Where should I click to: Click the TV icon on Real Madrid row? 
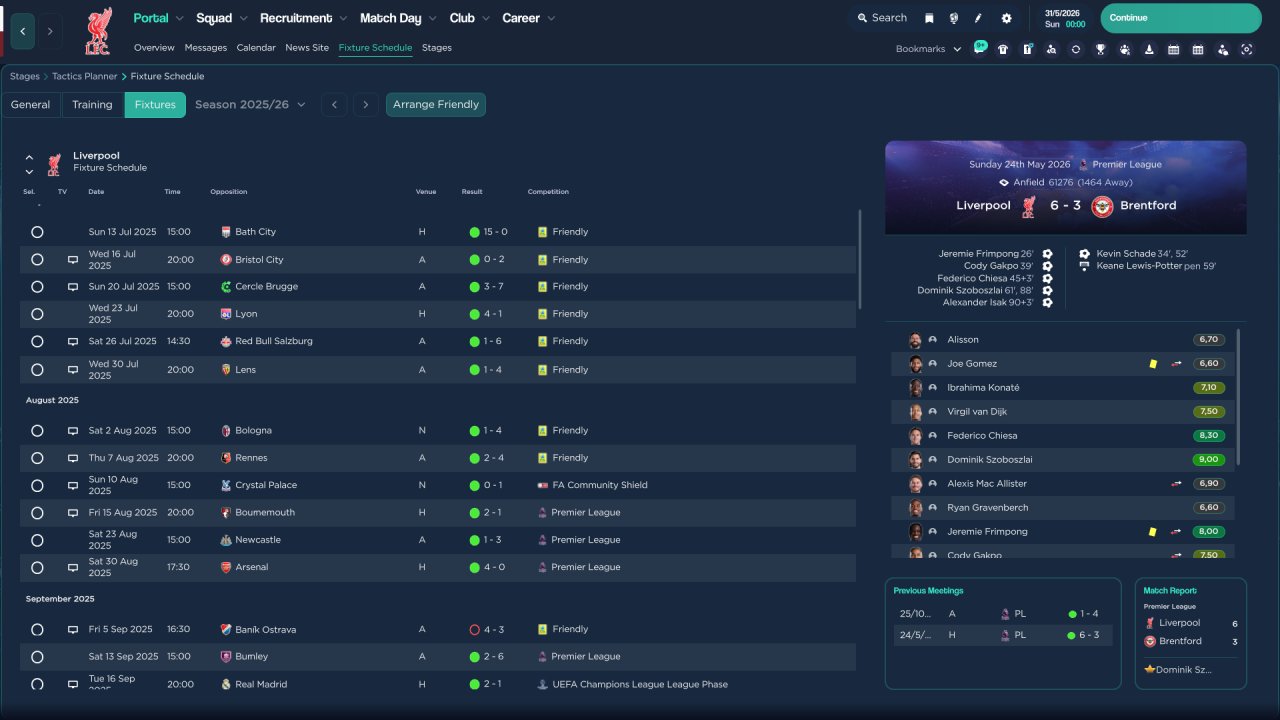(73, 685)
